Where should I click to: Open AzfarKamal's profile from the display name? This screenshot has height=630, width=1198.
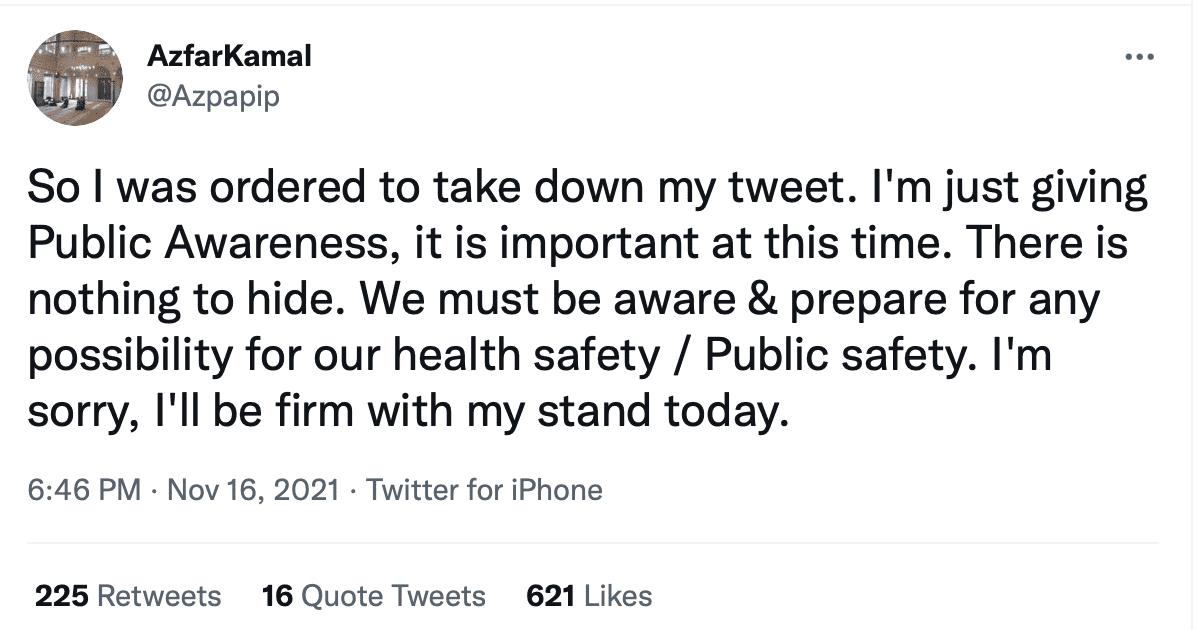(x=230, y=56)
